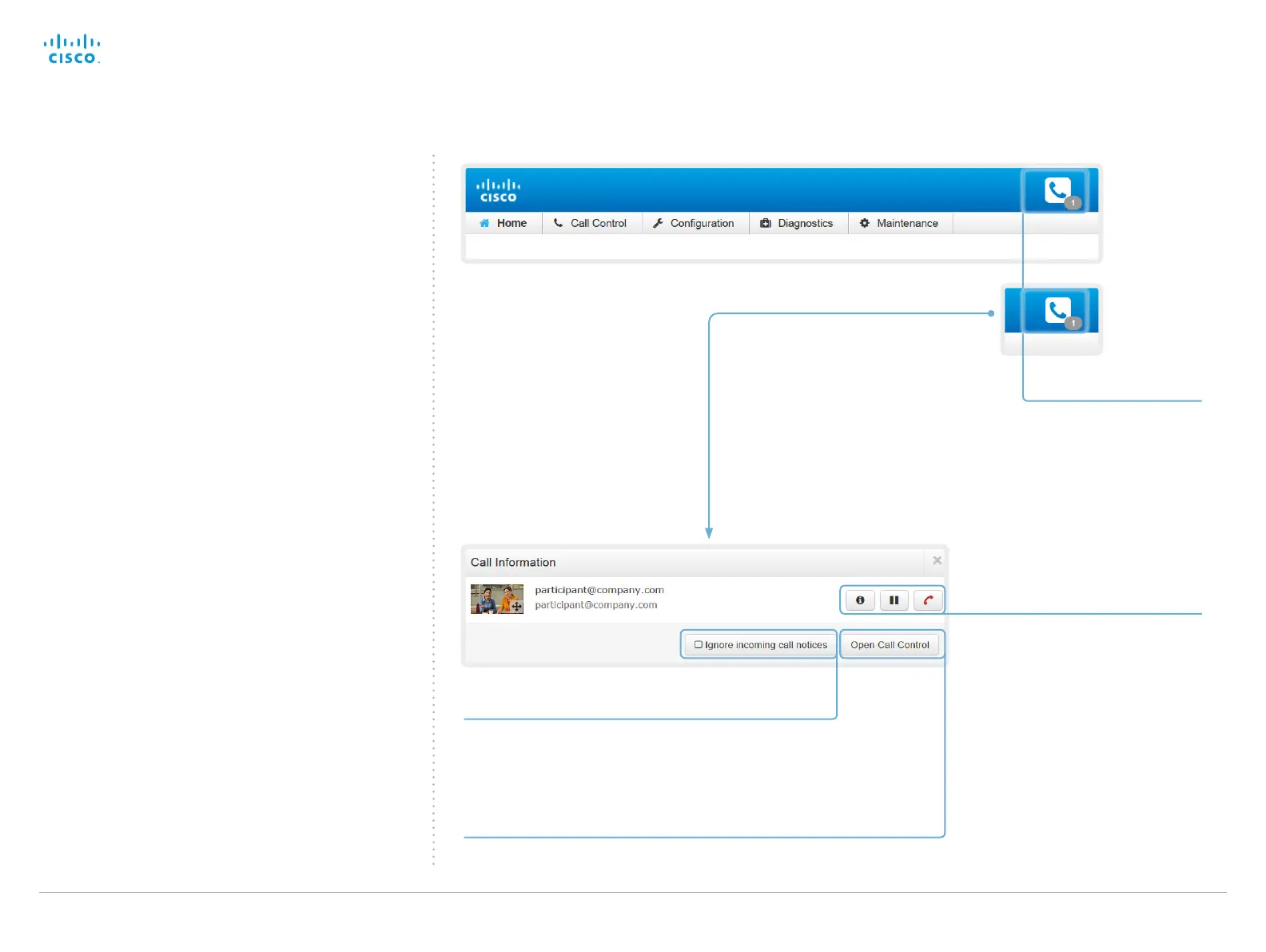Open the Maintenance menu
The width and height of the screenshot is (1266, 952).
[900, 223]
